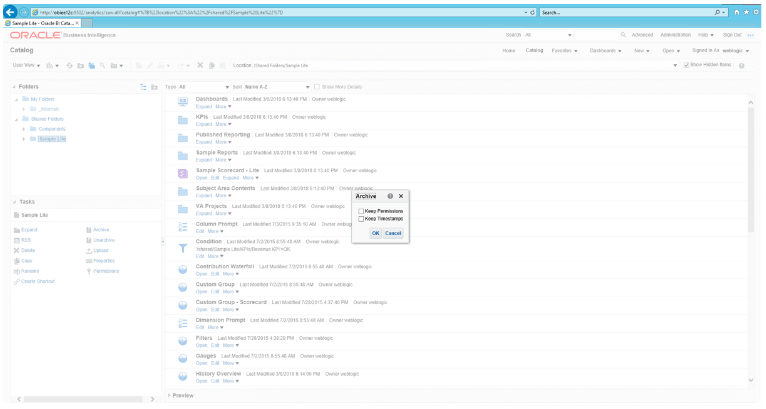Viewport: 766px width, 409px height.
Task: Click the catalog toolbar copy icon
Action: [x=212, y=65]
